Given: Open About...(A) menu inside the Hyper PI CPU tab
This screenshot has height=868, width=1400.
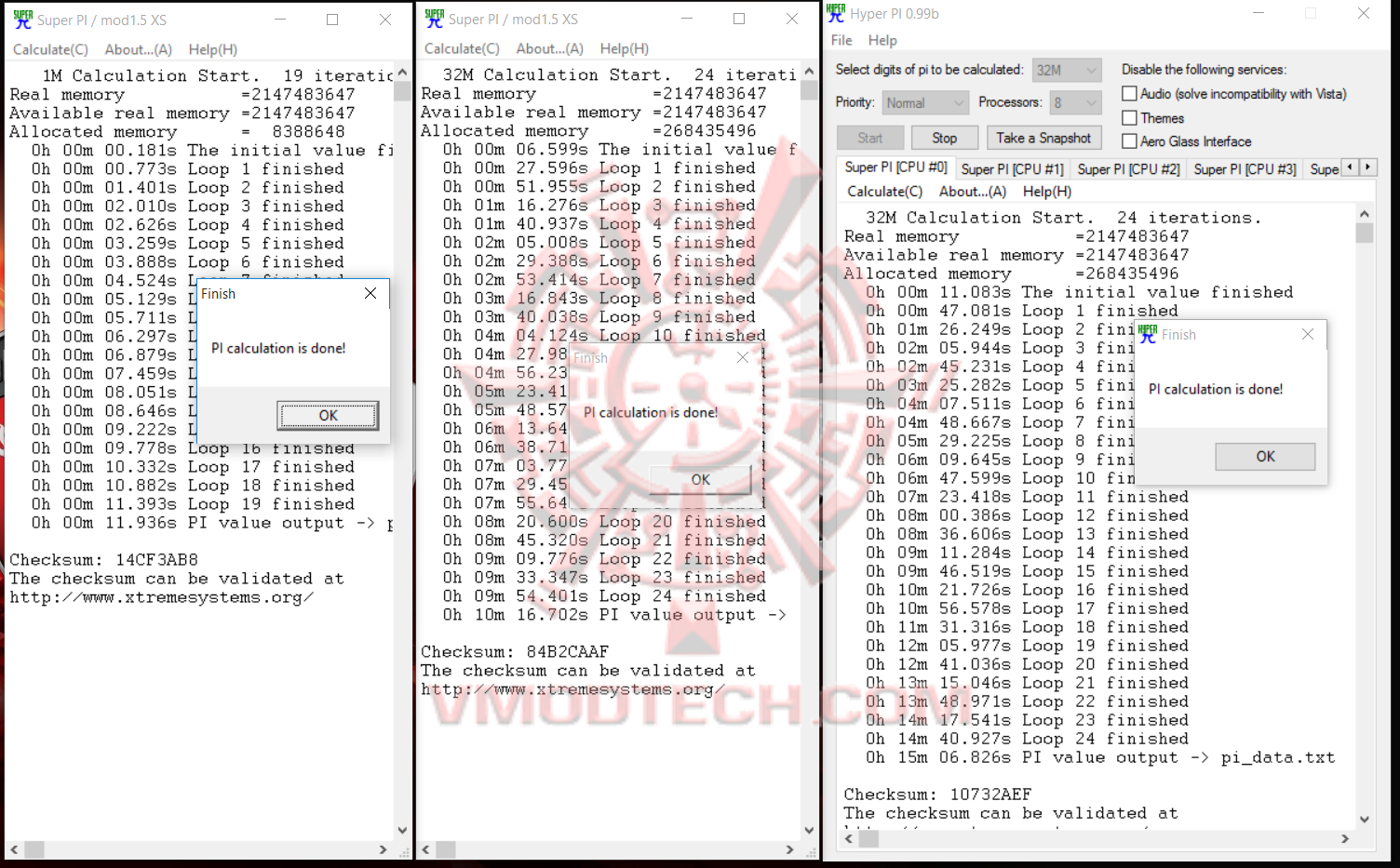Looking at the screenshot, I should [973, 191].
